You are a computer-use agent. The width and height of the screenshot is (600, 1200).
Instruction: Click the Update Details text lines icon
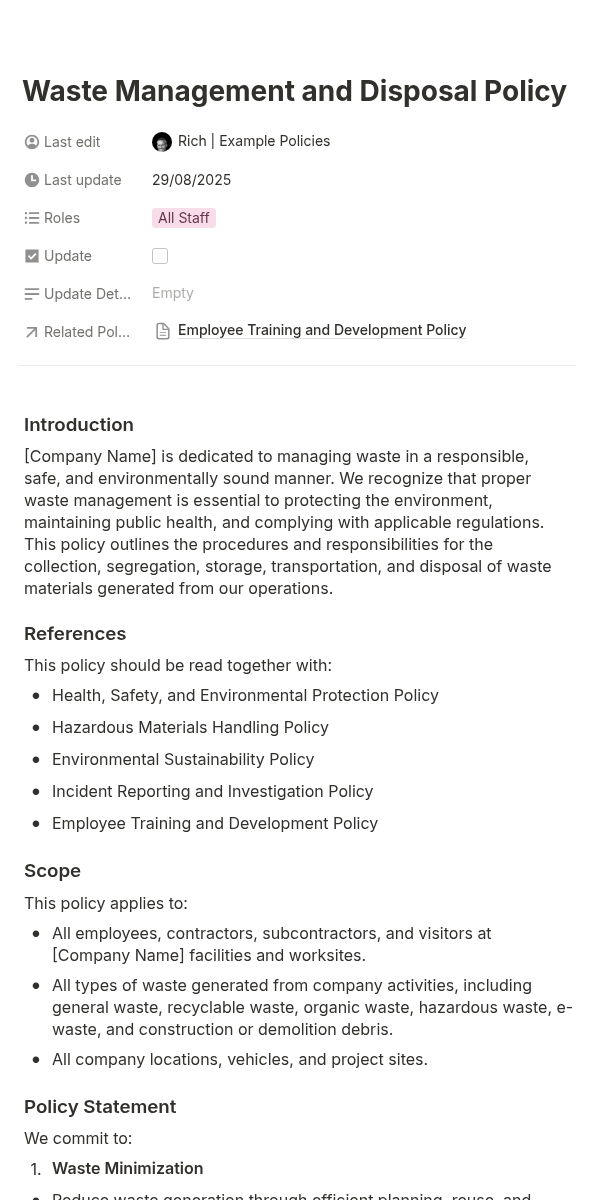[32, 294]
